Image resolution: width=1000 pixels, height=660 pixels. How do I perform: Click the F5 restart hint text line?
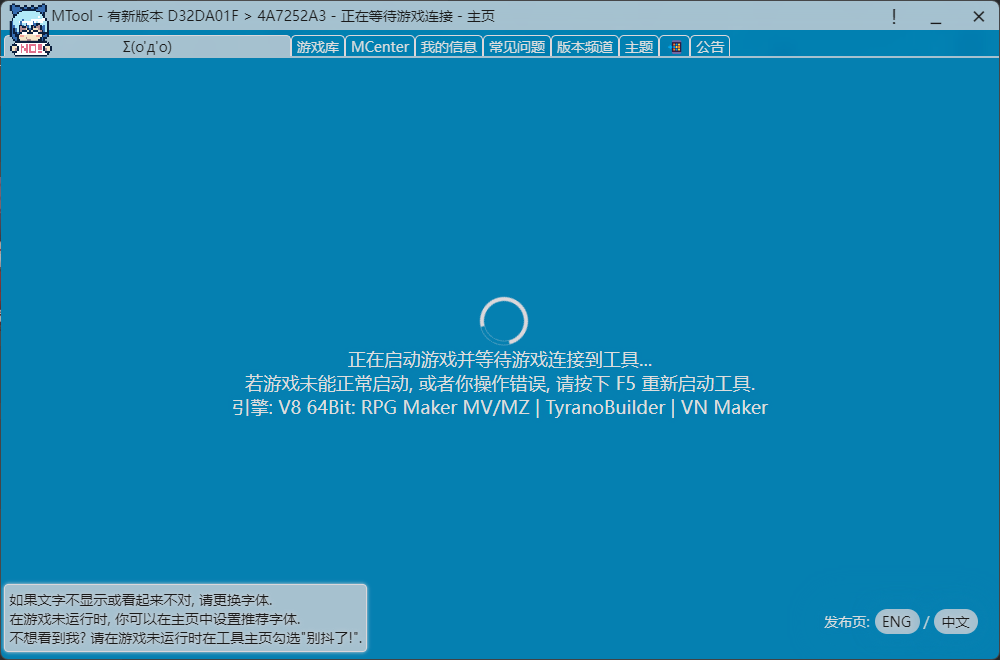tap(500, 383)
